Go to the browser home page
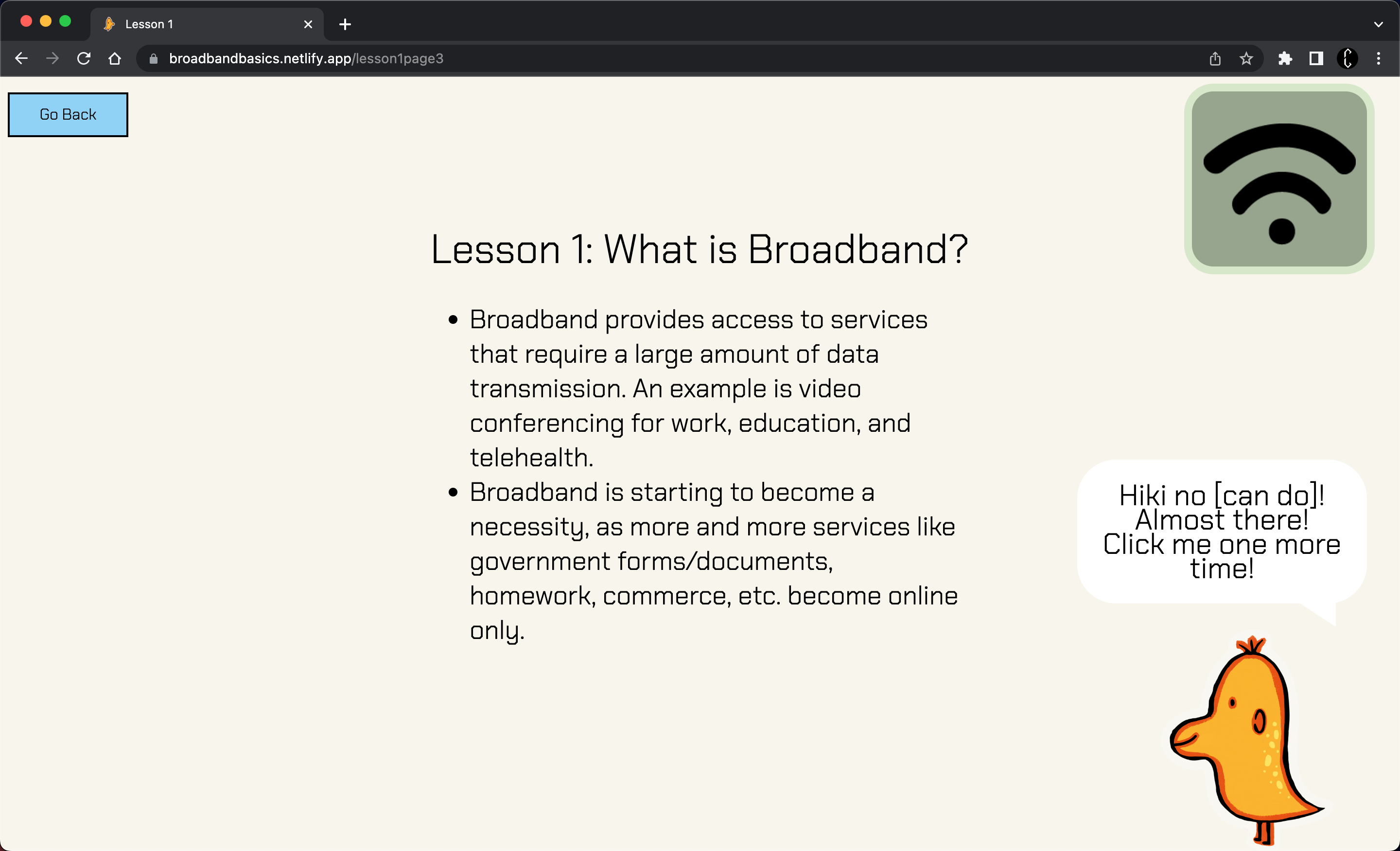The width and height of the screenshot is (1400, 851). click(115, 58)
